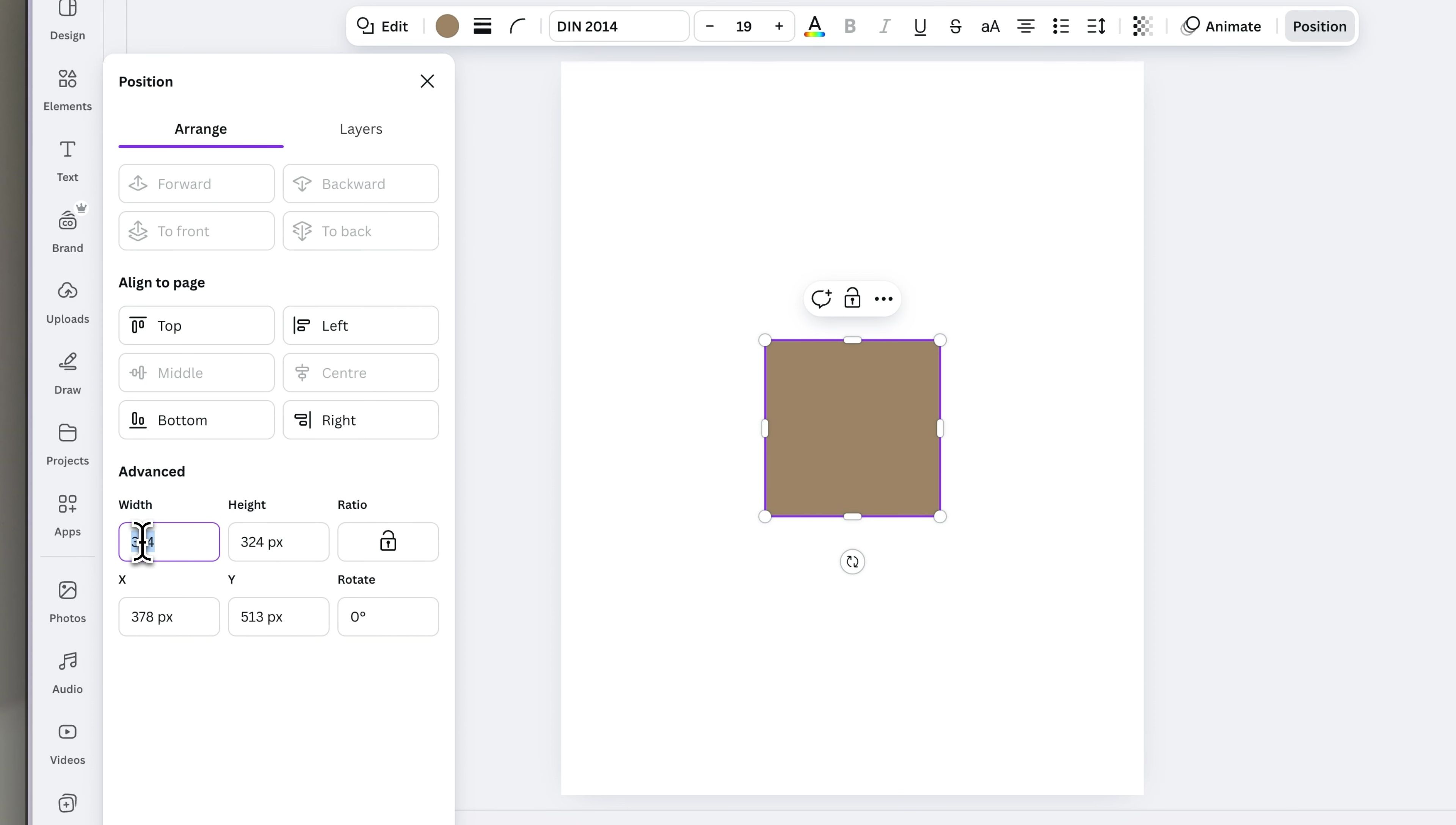Open the text colour picker
Image resolution: width=1456 pixels, height=825 pixels.
[x=814, y=26]
